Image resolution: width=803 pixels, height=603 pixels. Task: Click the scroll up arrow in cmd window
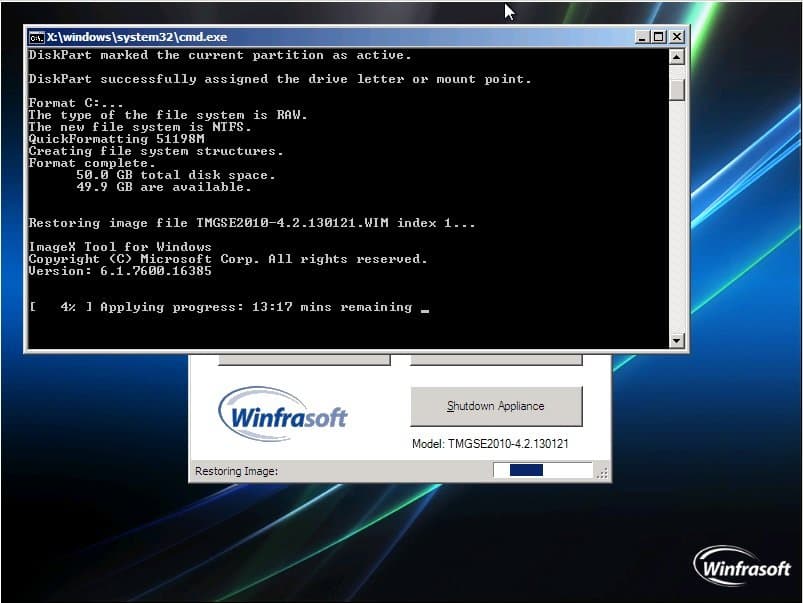[x=677, y=57]
